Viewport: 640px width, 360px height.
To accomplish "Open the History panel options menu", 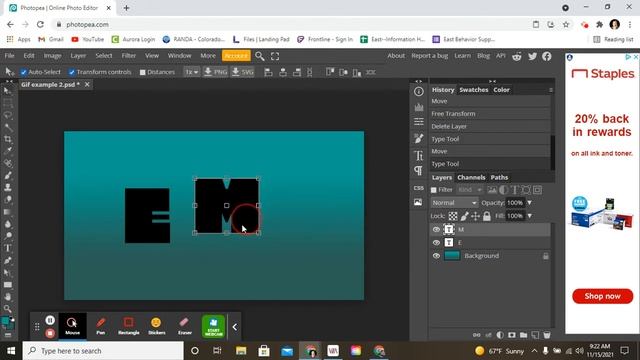I will coord(551,90).
